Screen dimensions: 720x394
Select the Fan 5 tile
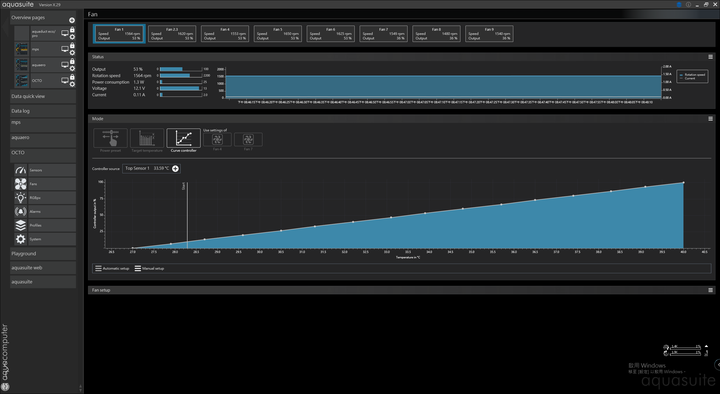(x=278, y=34)
